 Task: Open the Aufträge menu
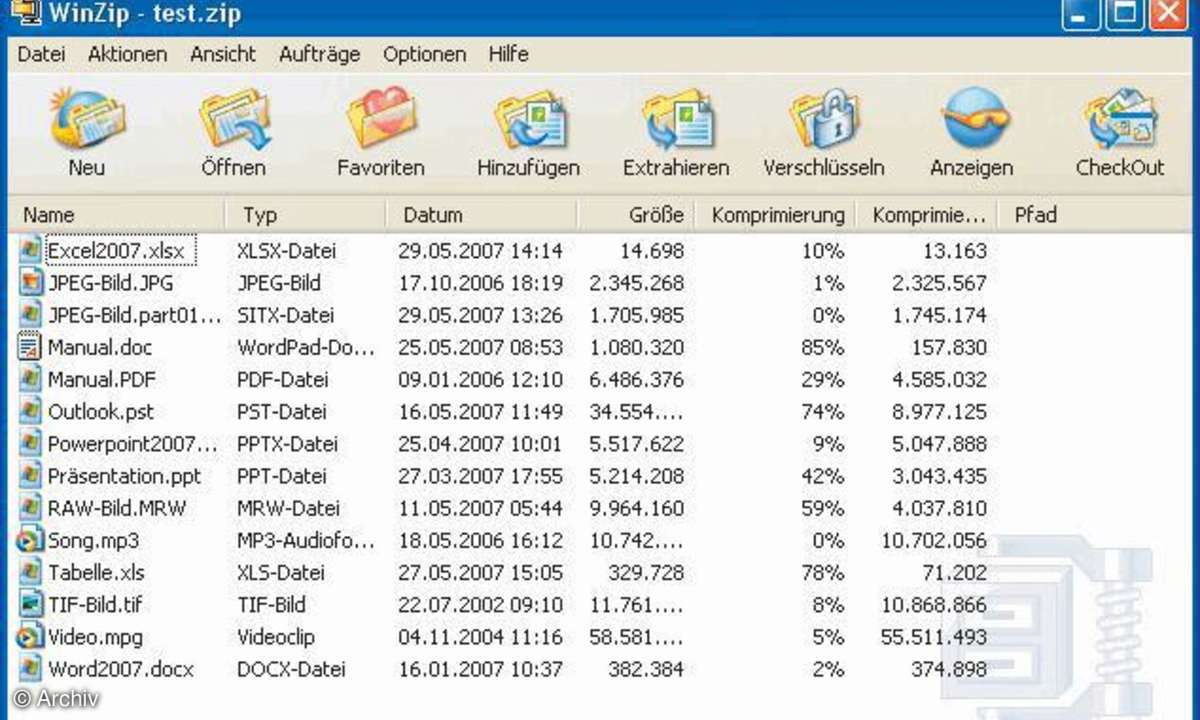319,54
